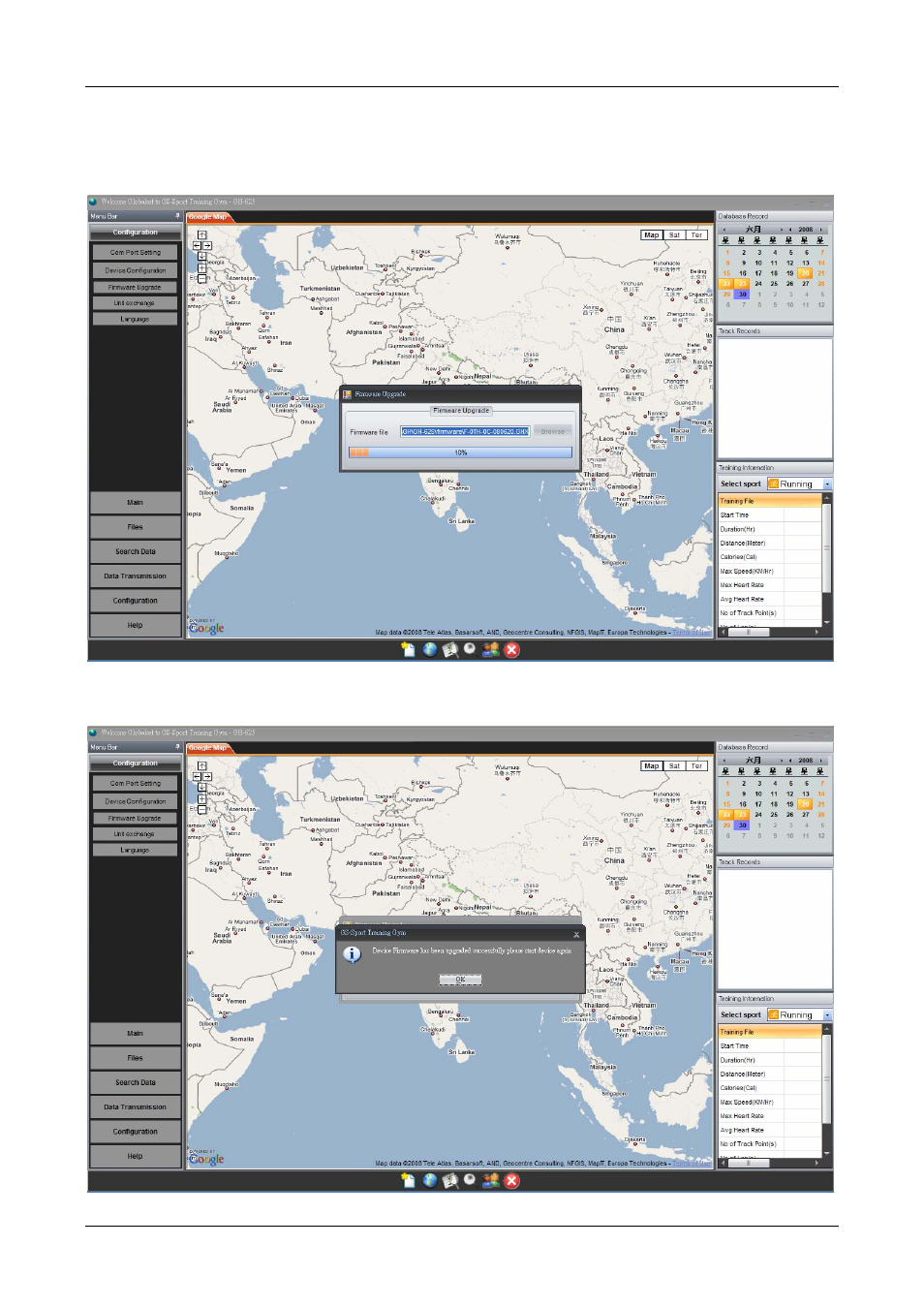Switch to Ter map view in top screenshot
This screenshot has height=1308, width=924.
point(696,234)
